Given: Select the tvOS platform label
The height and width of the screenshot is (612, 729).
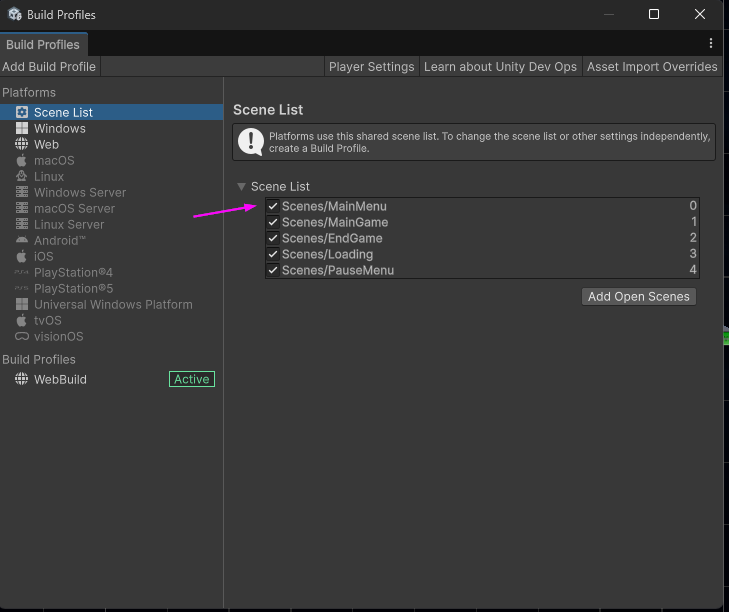Looking at the screenshot, I should coord(48,320).
